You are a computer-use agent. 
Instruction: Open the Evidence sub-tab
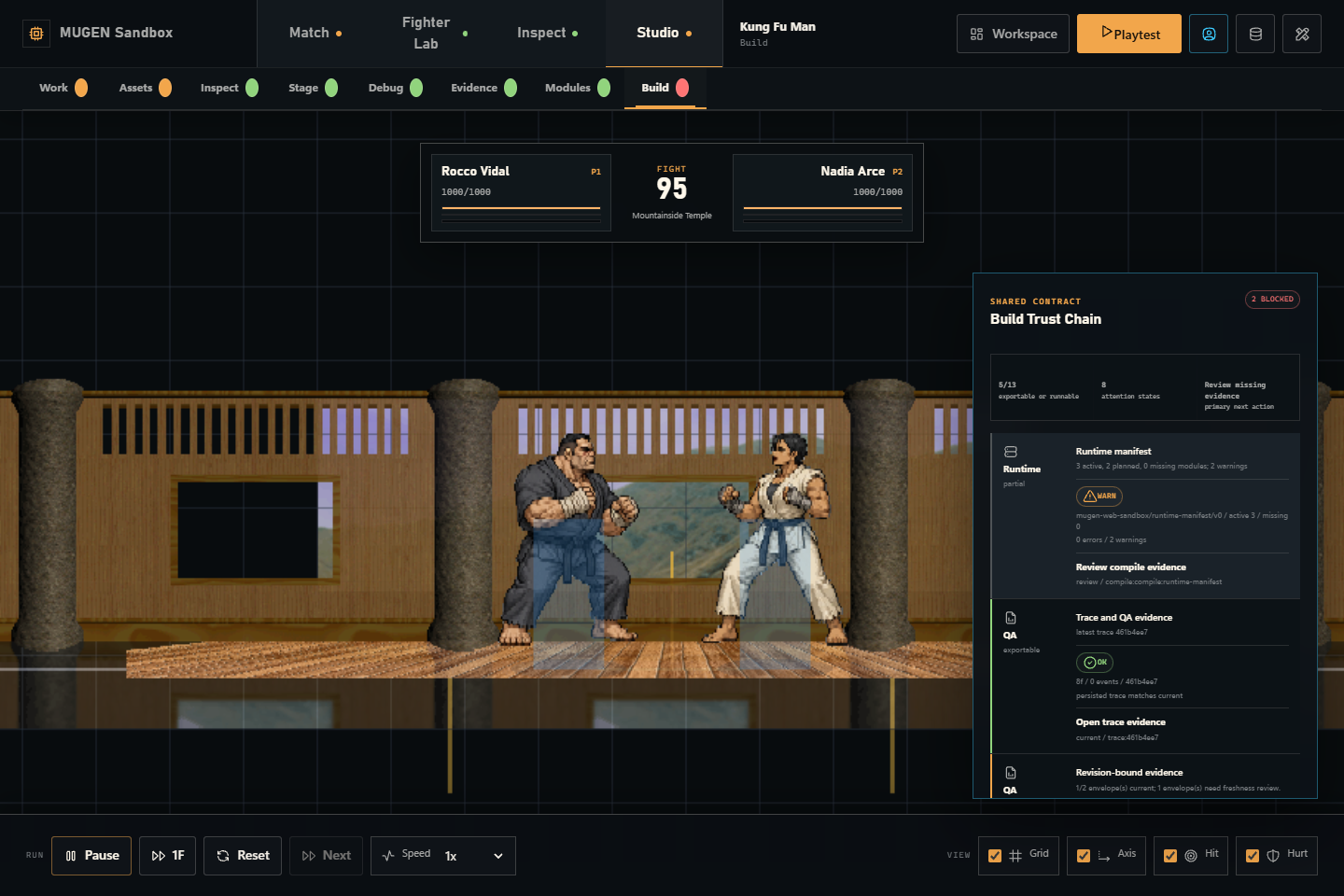pyautogui.click(x=483, y=88)
